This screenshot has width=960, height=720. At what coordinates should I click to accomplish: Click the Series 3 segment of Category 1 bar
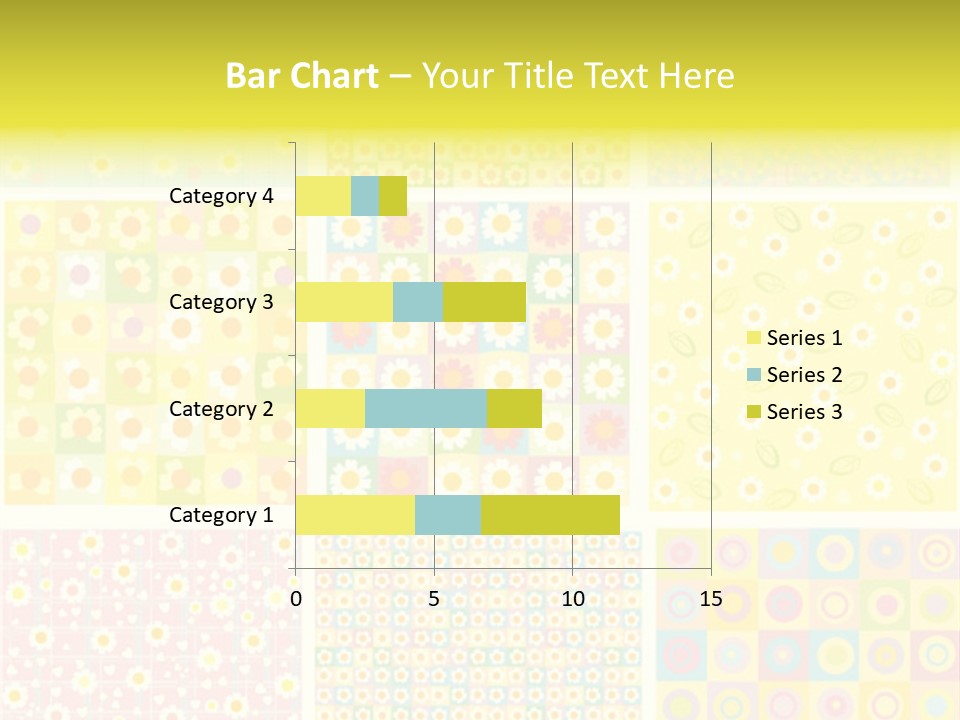tap(550, 514)
